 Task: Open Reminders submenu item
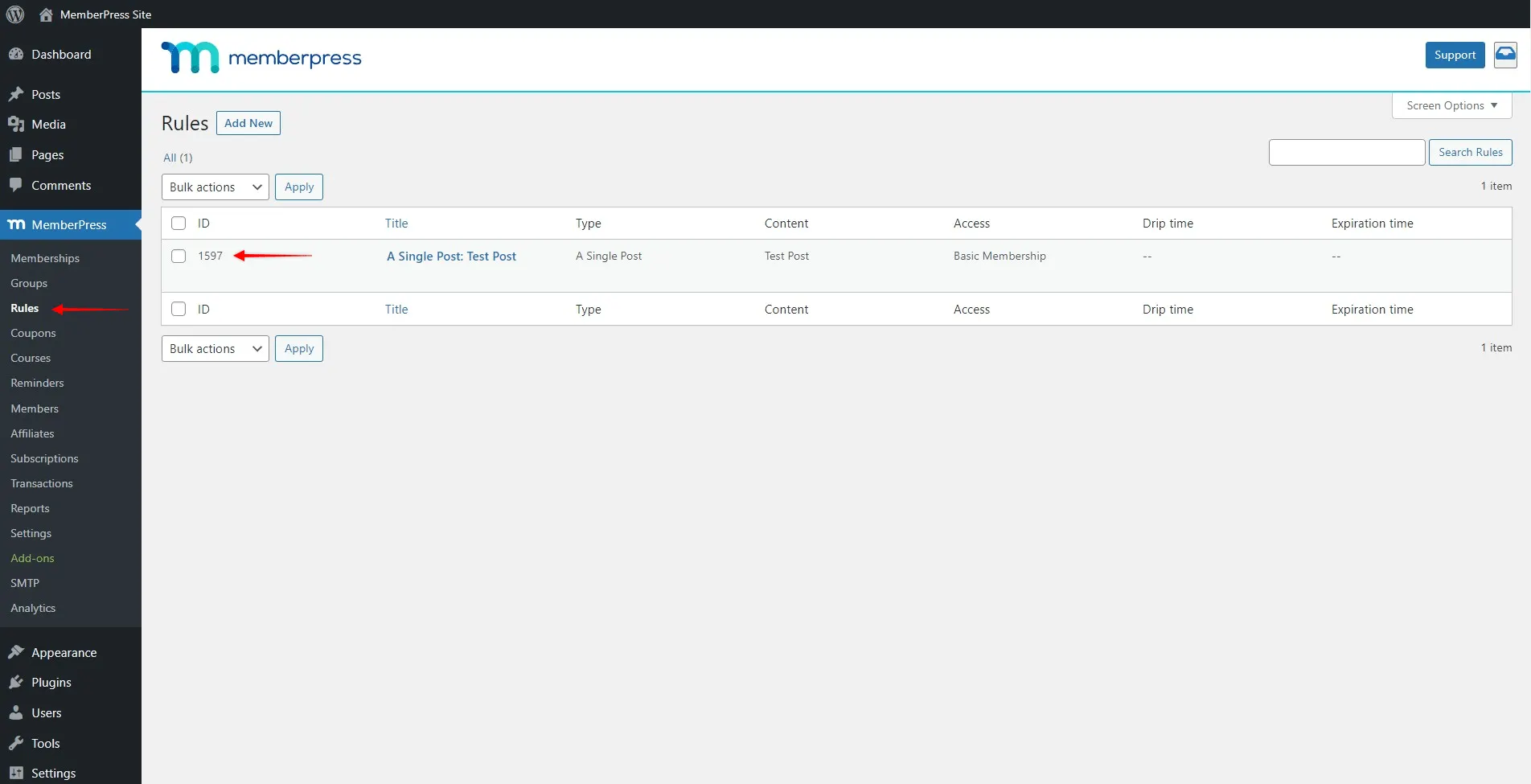pos(37,383)
